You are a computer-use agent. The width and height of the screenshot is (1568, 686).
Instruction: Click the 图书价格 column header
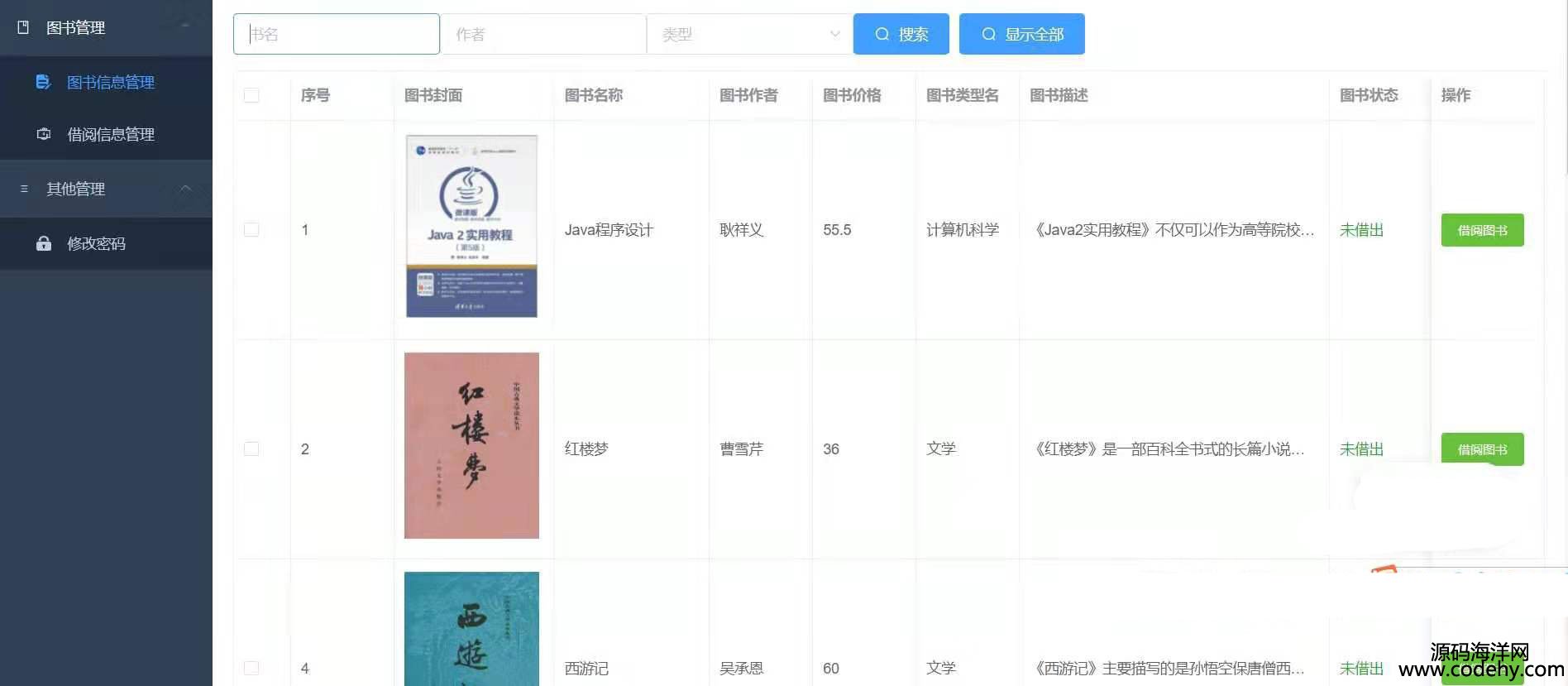pyautogui.click(x=852, y=95)
